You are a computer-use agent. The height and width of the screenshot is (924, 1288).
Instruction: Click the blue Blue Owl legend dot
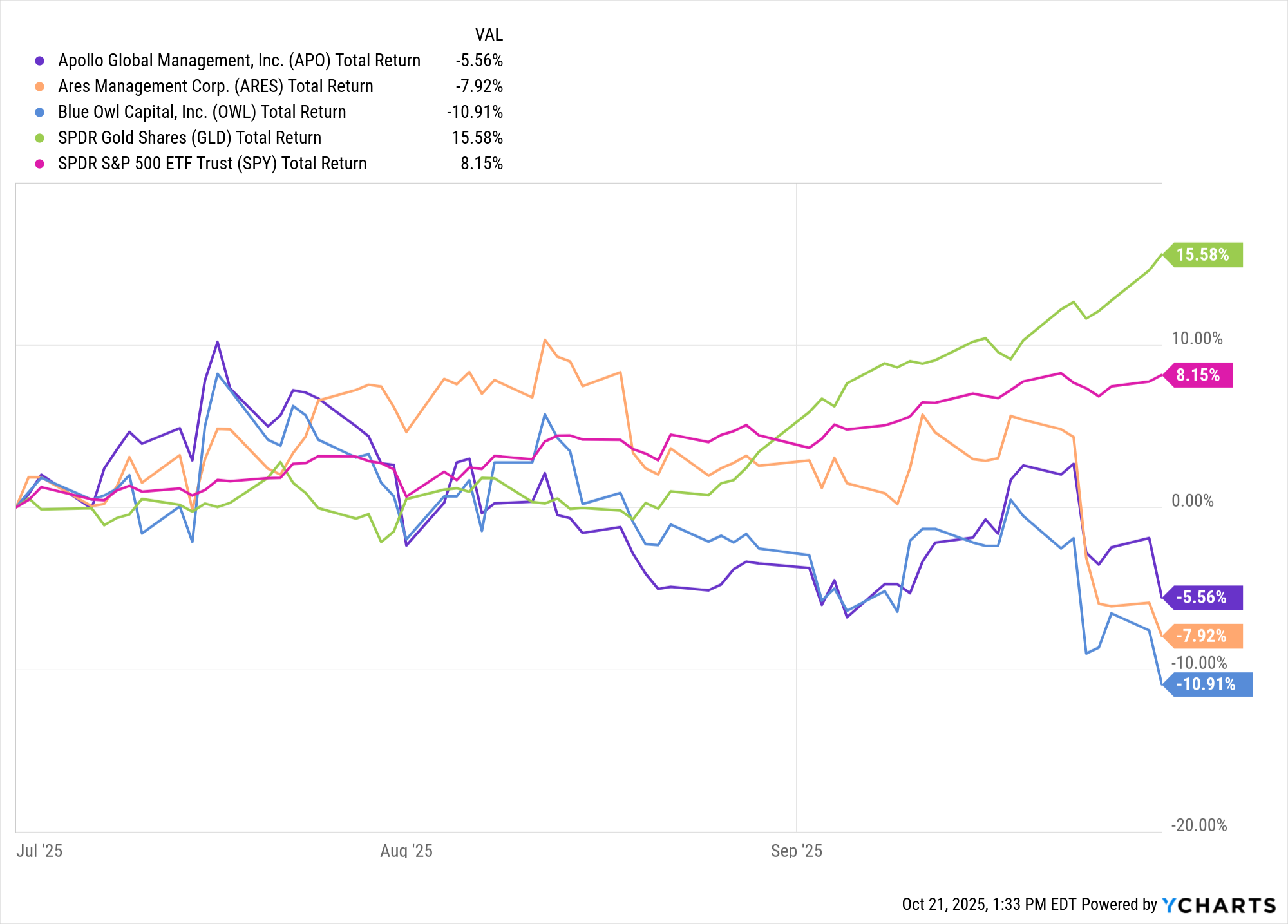(40, 112)
